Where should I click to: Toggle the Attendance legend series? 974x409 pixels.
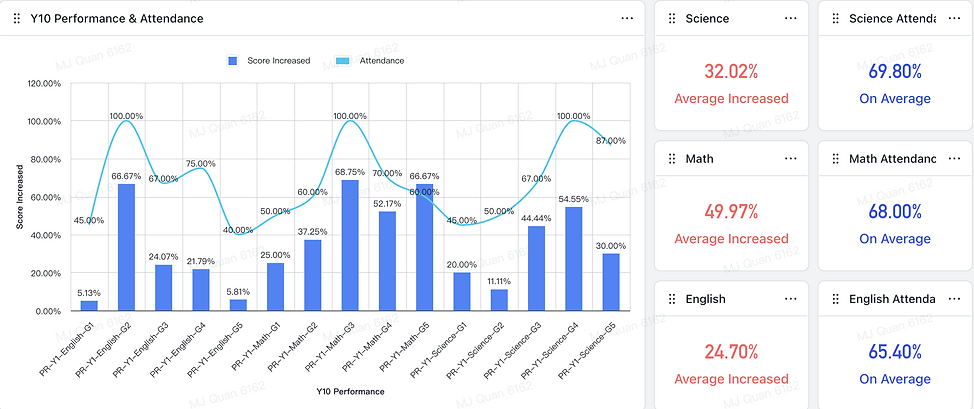(x=370, y=61)
